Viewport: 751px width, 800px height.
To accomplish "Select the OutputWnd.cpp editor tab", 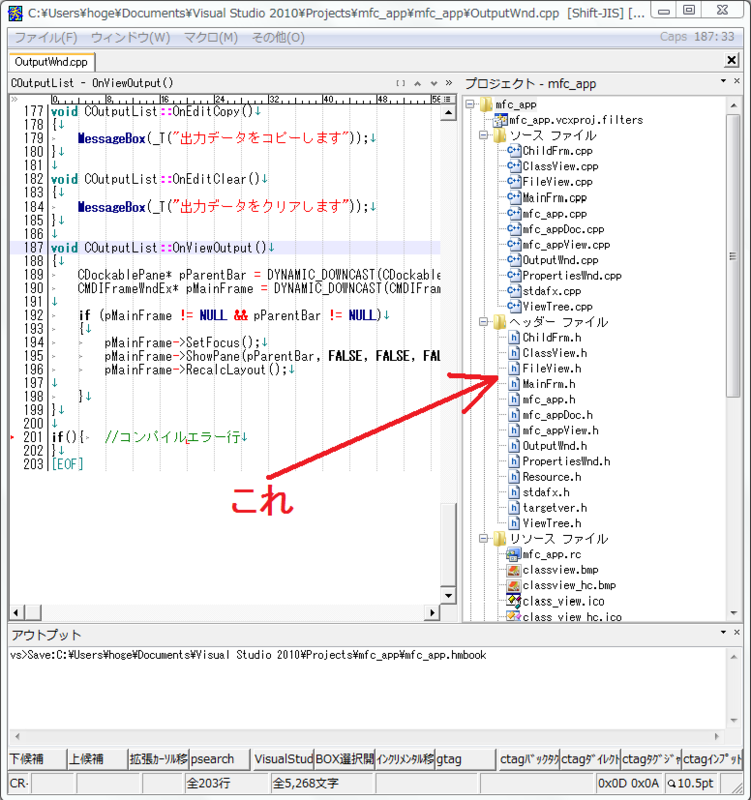I will click(x=51, y=62).
